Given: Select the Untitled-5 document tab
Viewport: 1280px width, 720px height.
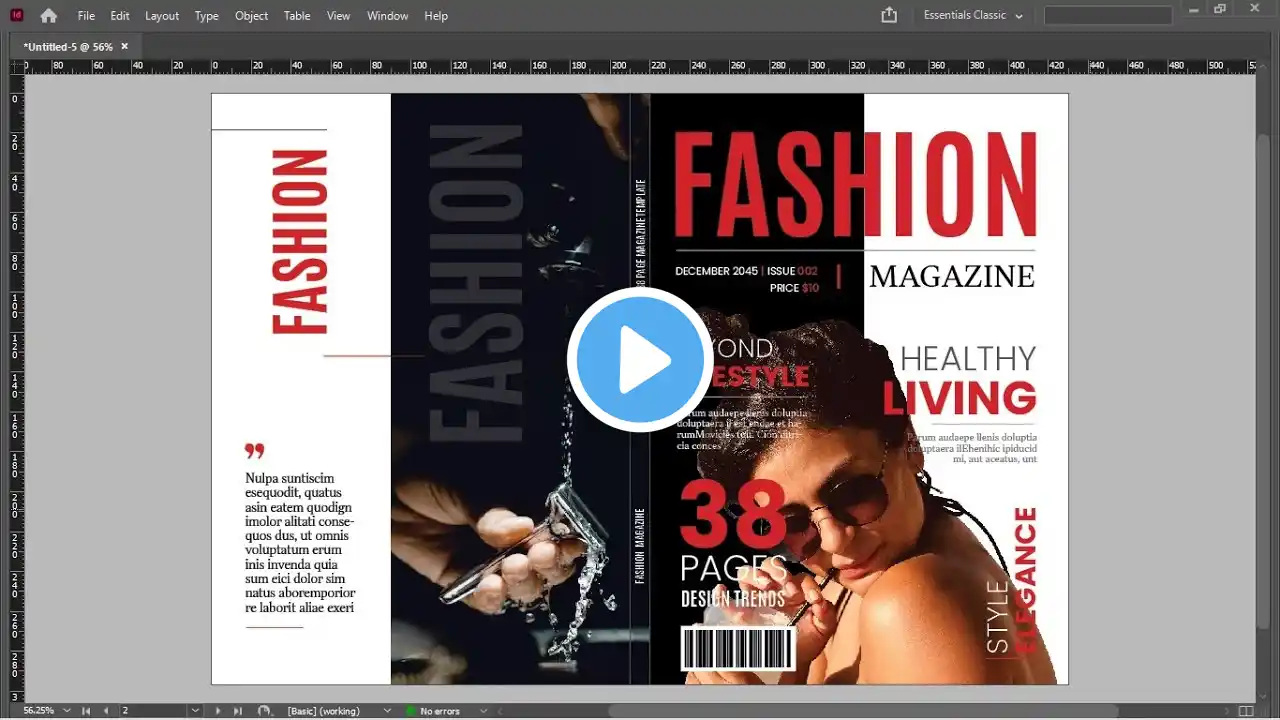Looking at the screenshot, I should coord(68,47).
